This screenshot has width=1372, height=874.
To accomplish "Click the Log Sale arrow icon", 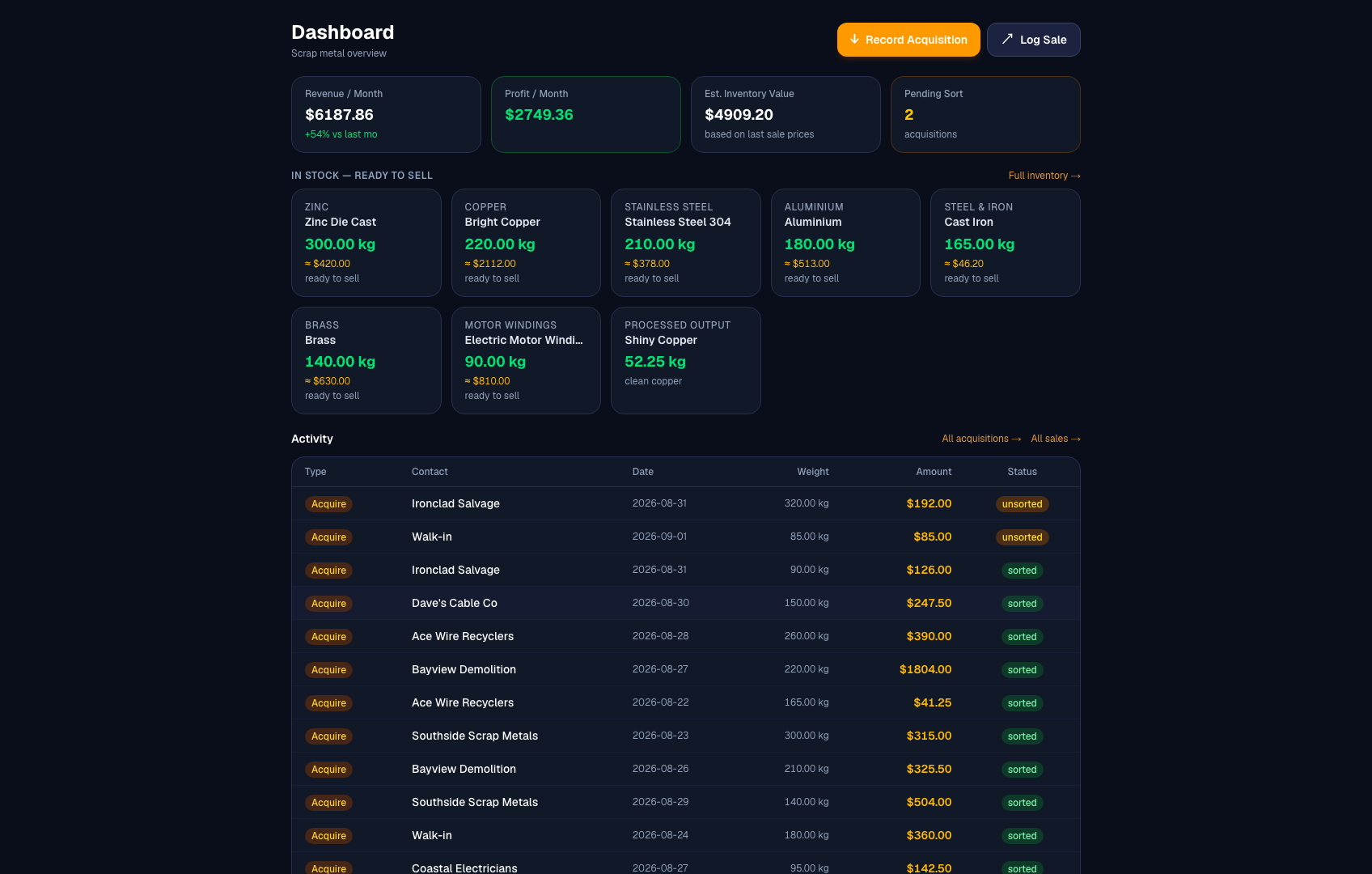I will coord(1007,39).
